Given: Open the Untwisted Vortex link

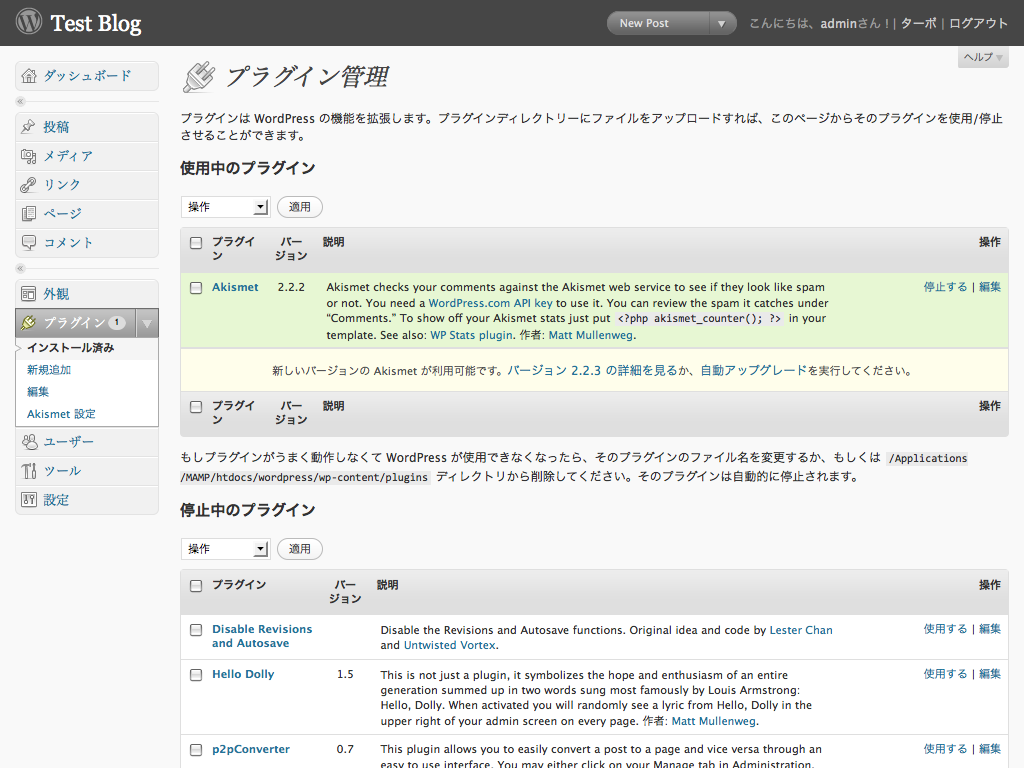Looking at the screenshot, I should [450, 645].
